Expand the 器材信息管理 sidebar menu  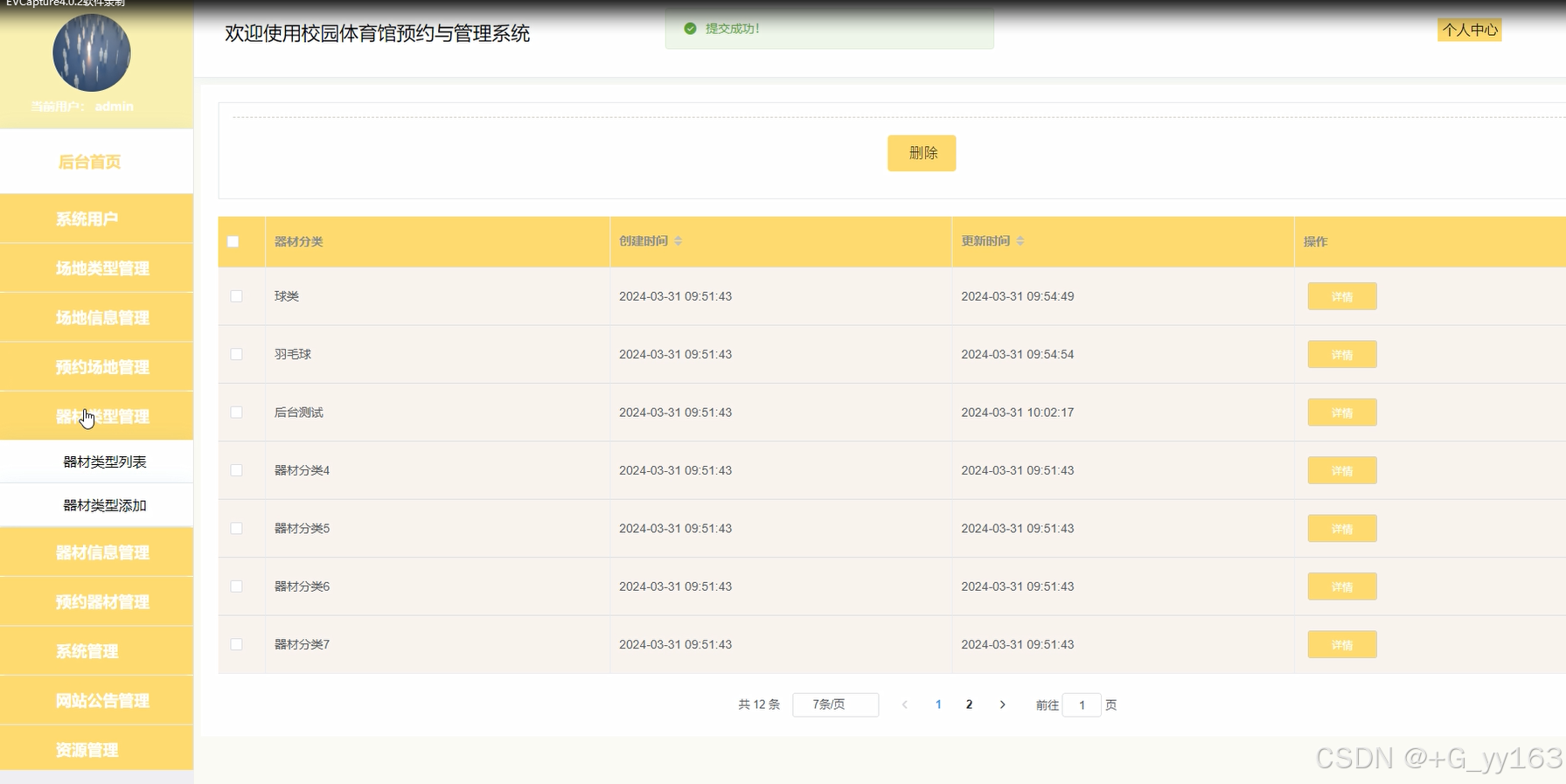(96, 552)
